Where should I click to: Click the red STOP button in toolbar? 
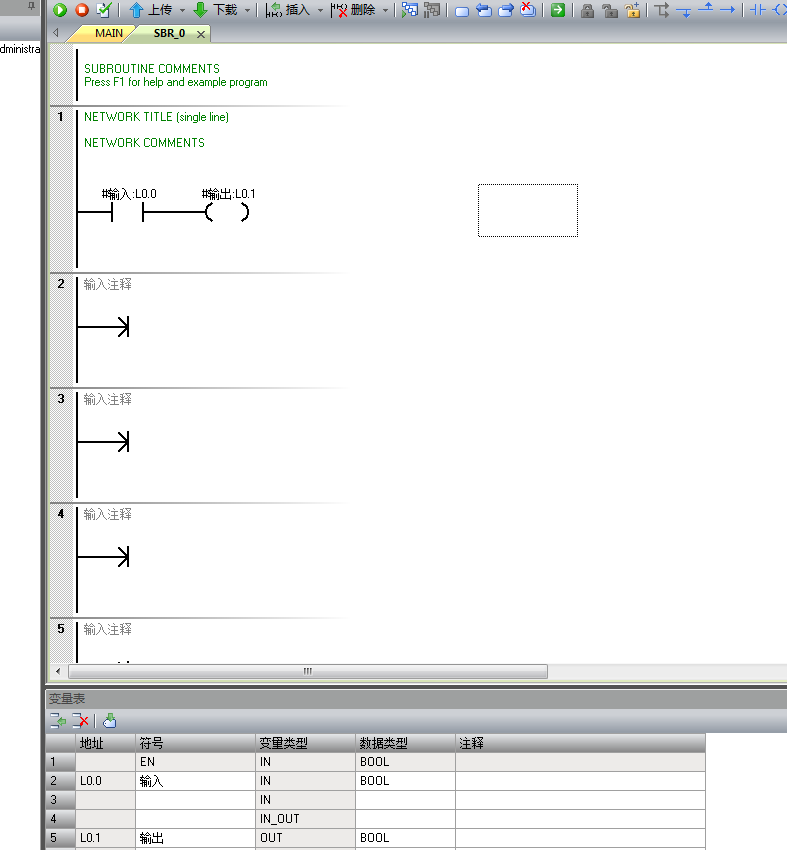click(82, 10)
